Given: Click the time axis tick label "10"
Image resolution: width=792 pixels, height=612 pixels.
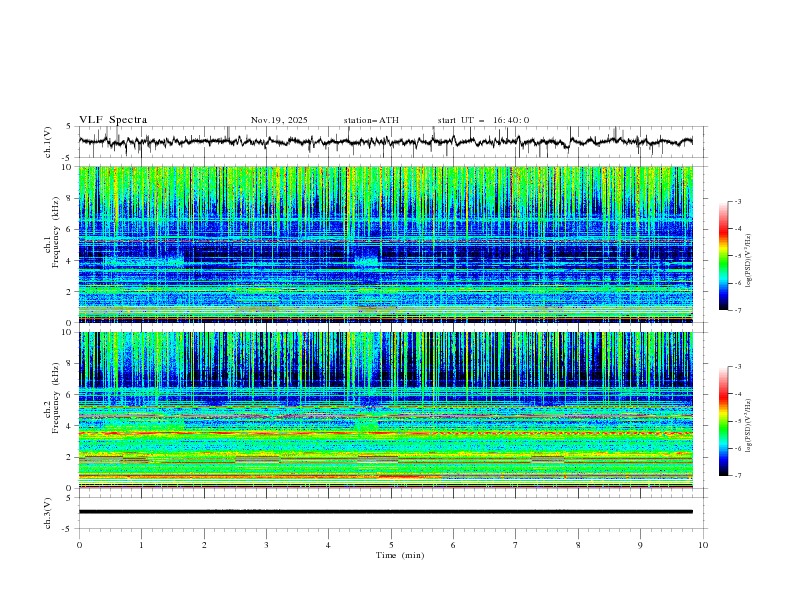Looking at the screenshot, I should (x=703, y=545).
